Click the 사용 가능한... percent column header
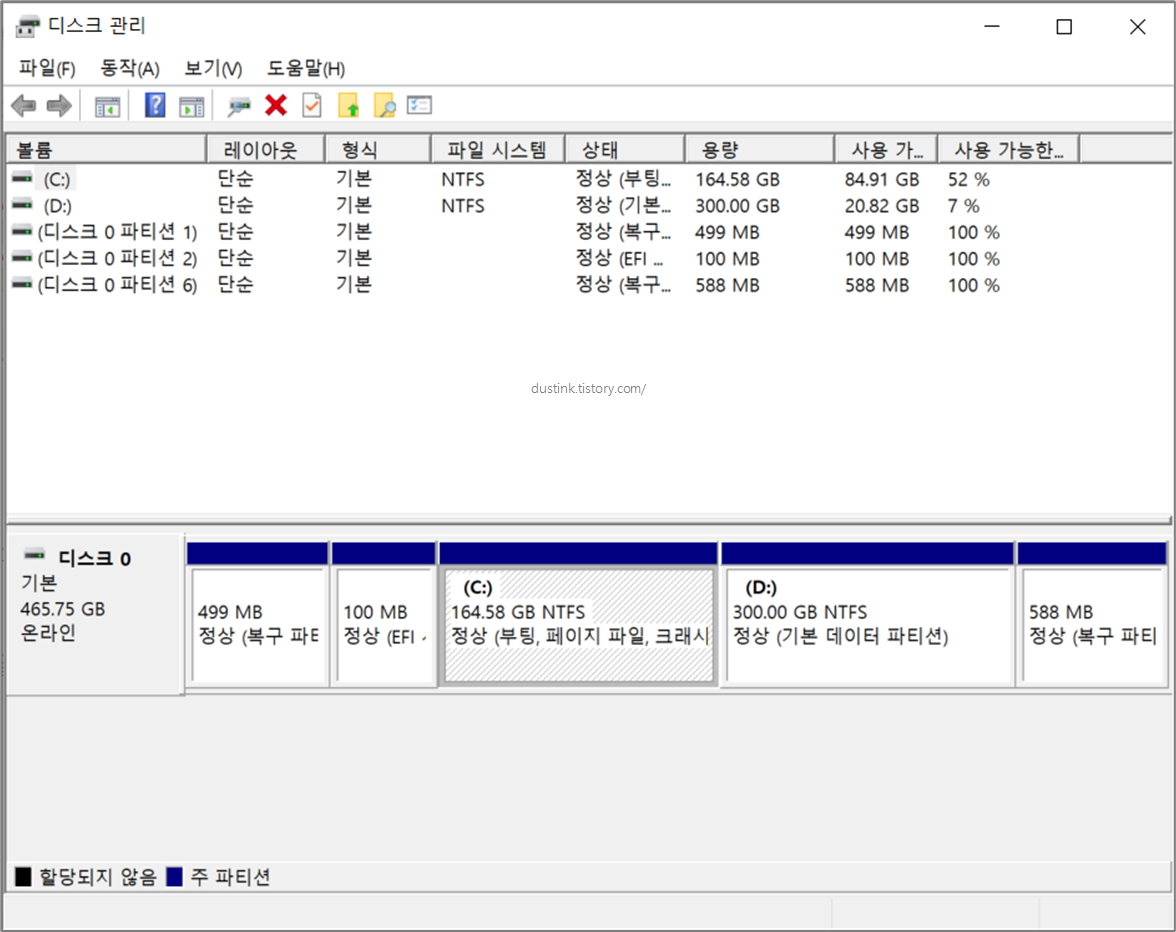The width and height of the screenshot is (1176, 932). (1009, 150)
